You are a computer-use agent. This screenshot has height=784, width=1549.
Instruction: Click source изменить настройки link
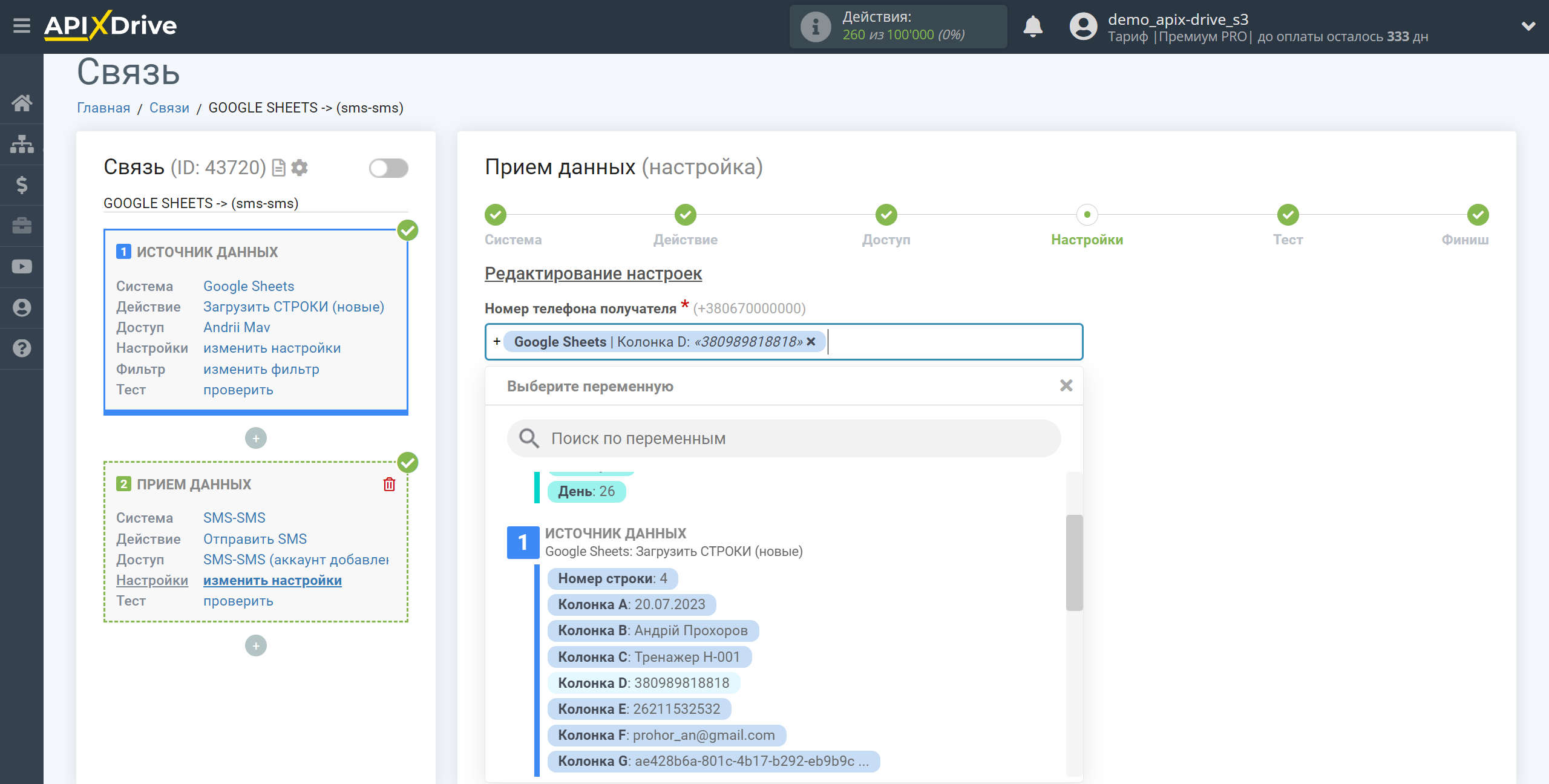pyautogui.click(x=272, y=348)
